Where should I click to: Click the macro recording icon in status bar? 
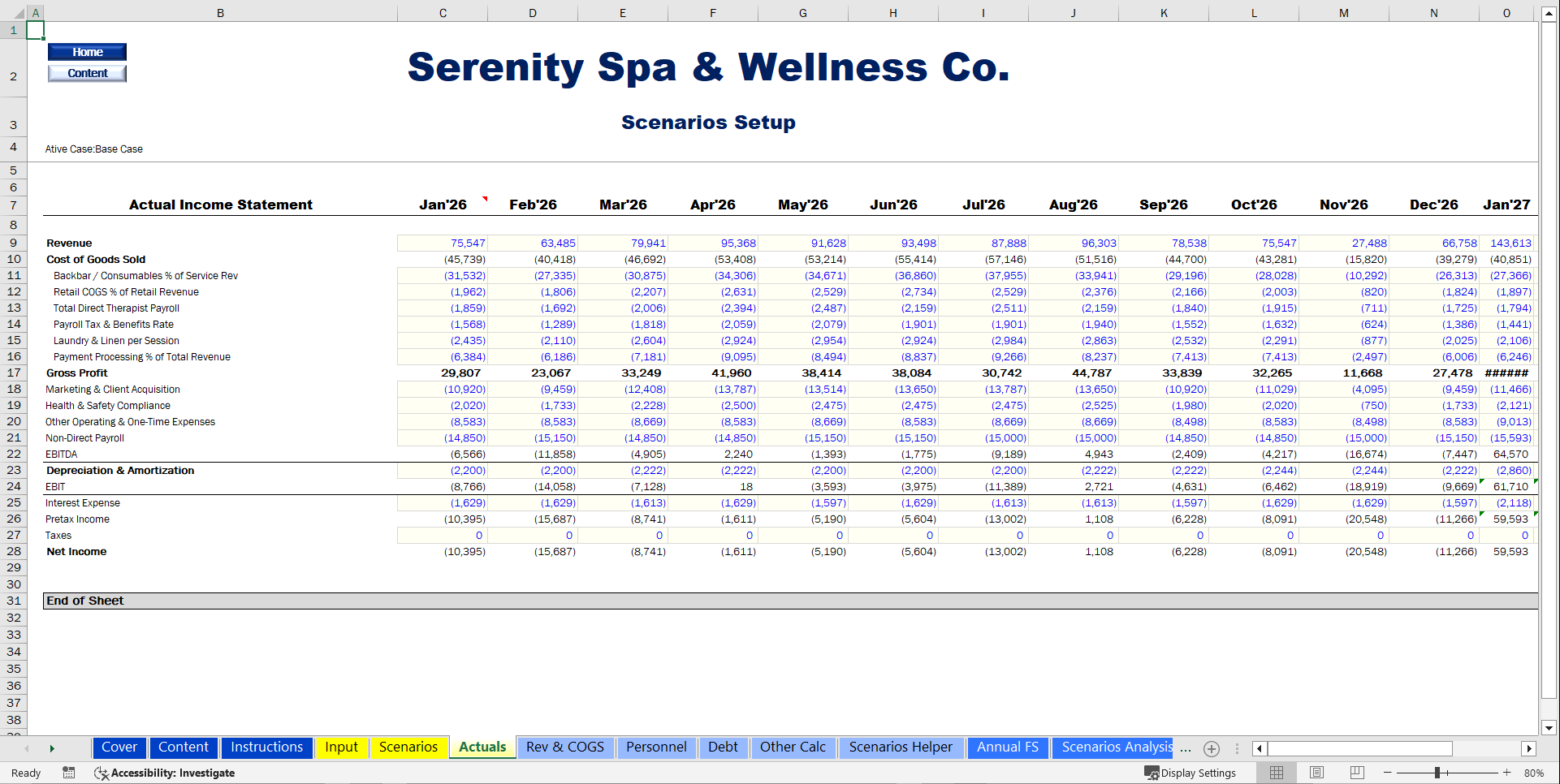click(x=69, y=773)
